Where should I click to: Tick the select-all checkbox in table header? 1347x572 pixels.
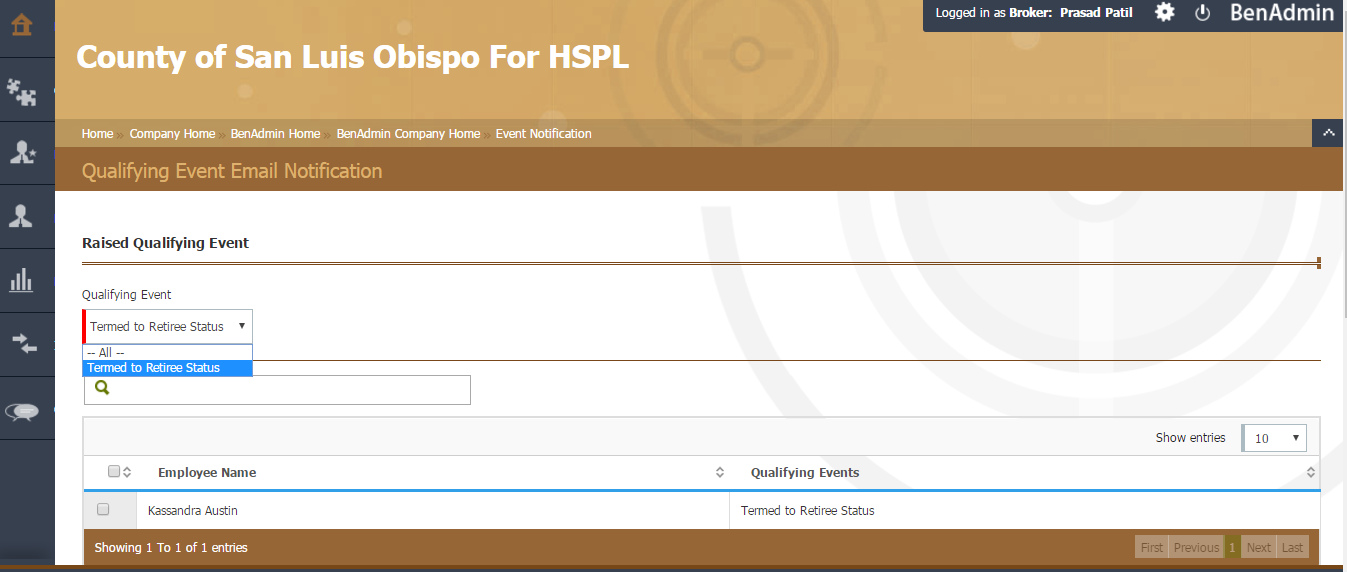coord(114,471)
